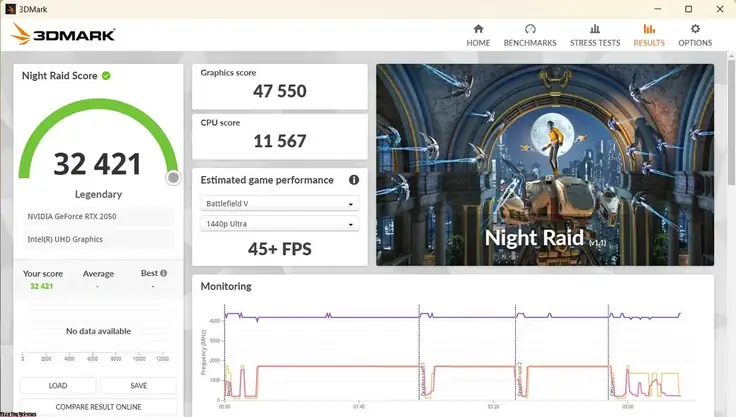Viewport: 736px width, 417px height.
Task: Click the green Your score value
Action: coord(42,286)
